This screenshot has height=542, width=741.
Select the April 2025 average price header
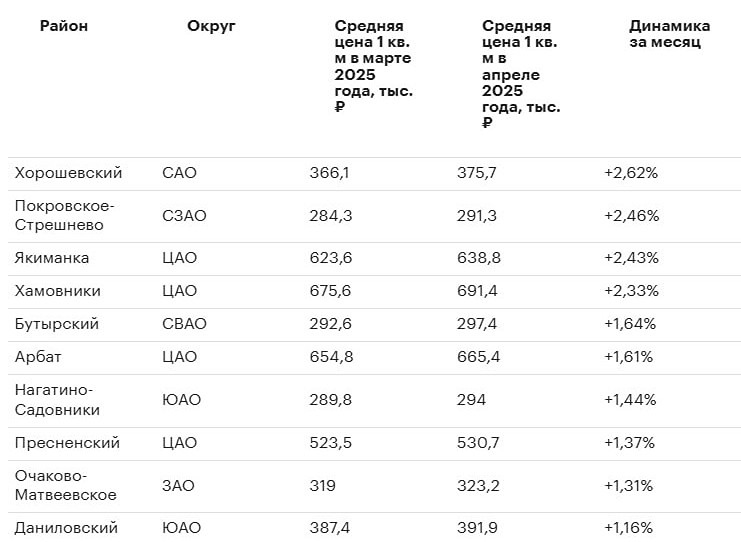[520, 74]
